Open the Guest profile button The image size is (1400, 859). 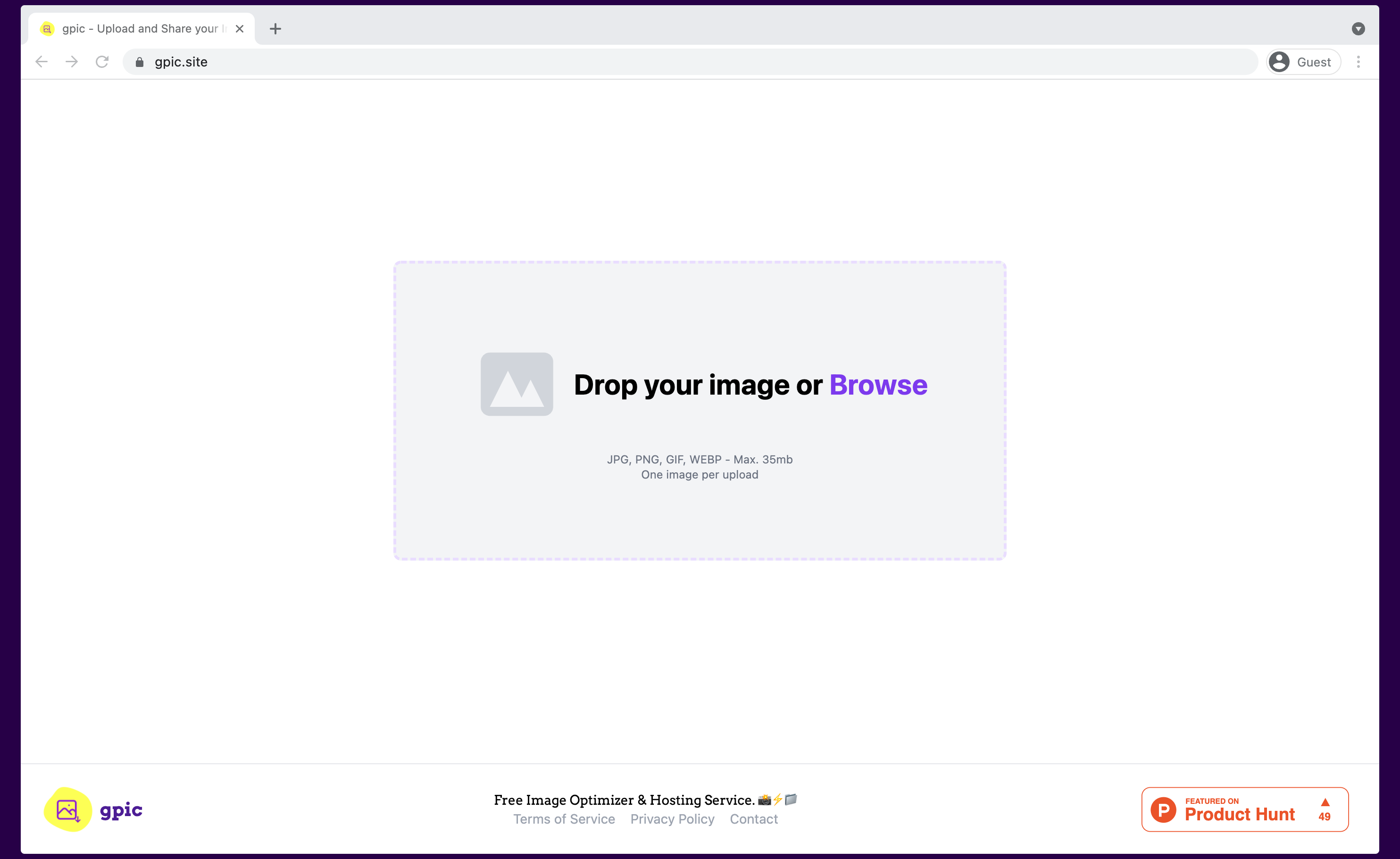coord(1303,62)
